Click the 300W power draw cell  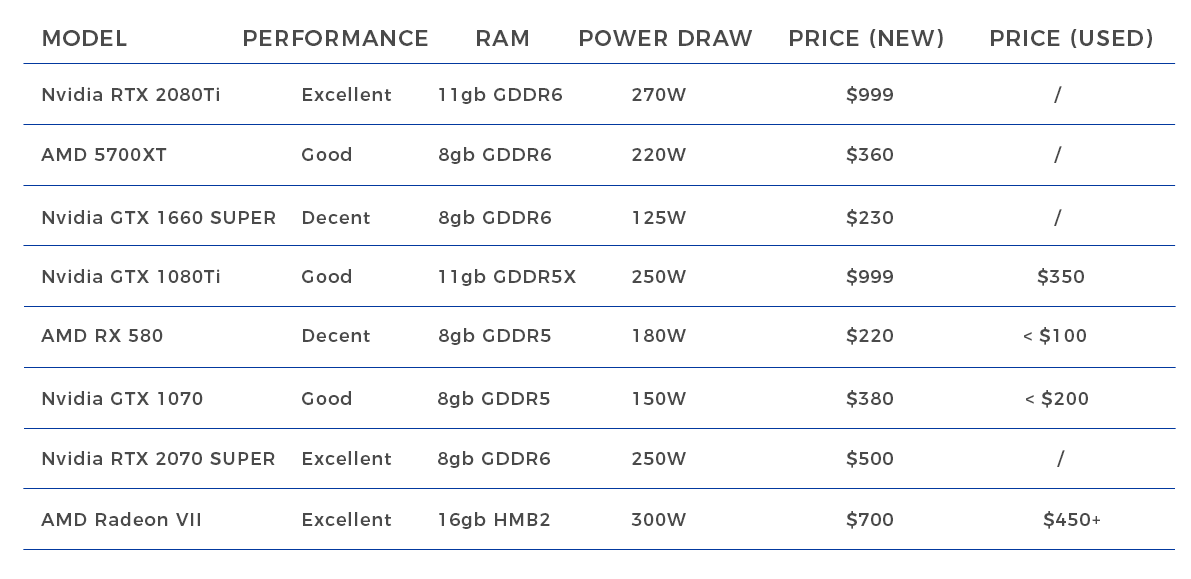tap(659, 520)
